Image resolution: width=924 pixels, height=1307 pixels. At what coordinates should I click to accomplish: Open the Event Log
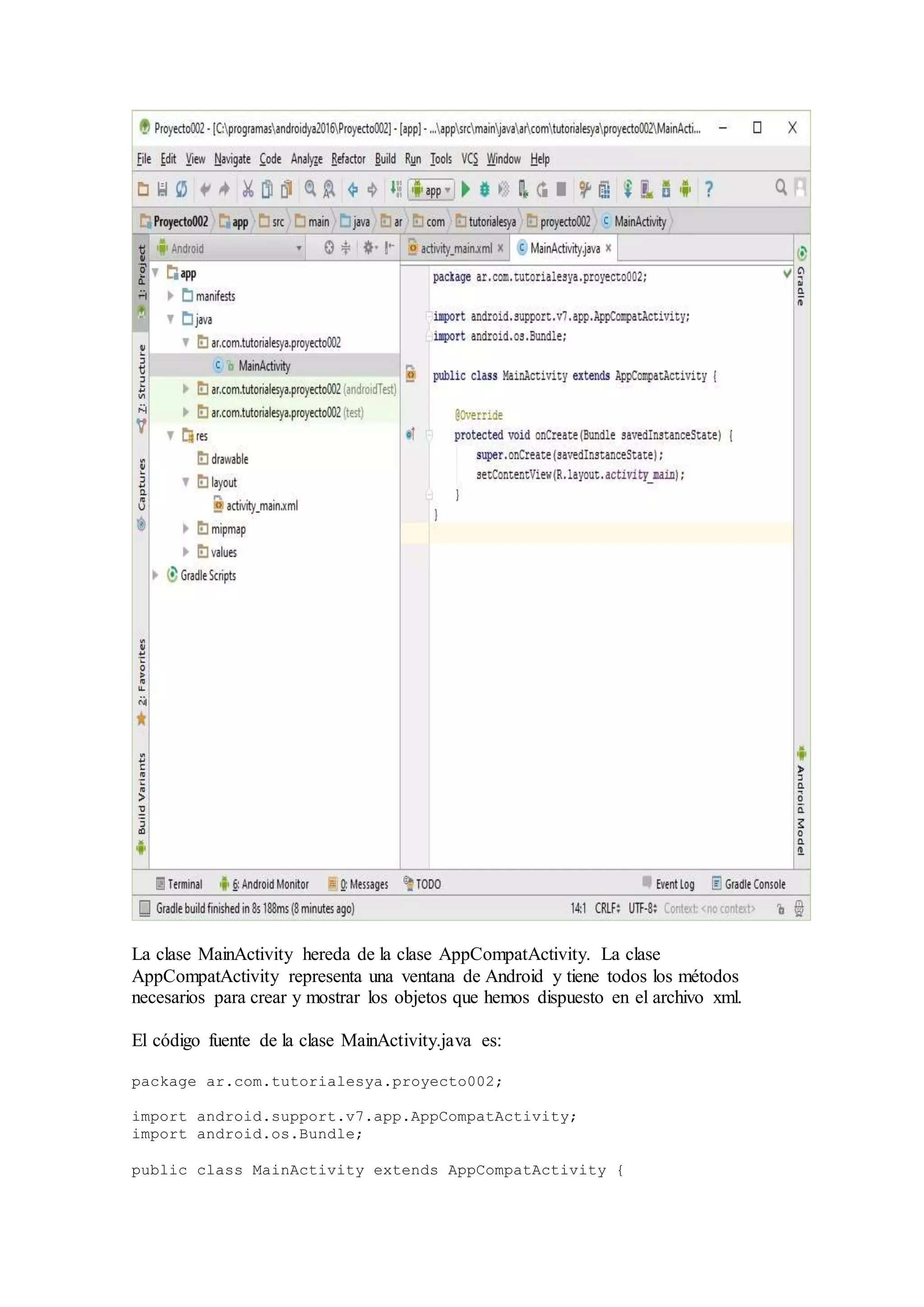(669, 884)
